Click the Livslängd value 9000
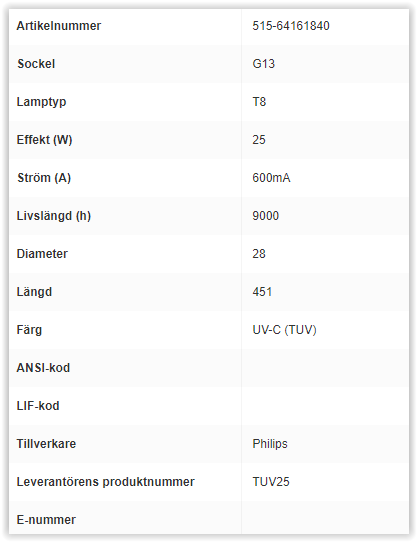Image resolution: width=417 pixels, height=542 pixels. point(266,216)
